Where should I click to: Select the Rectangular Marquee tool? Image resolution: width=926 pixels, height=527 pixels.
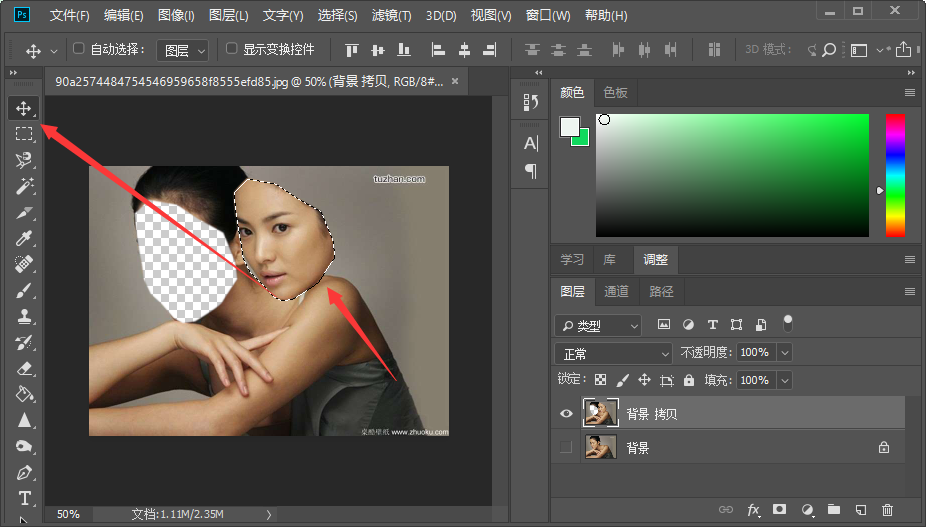pos(24,134)
